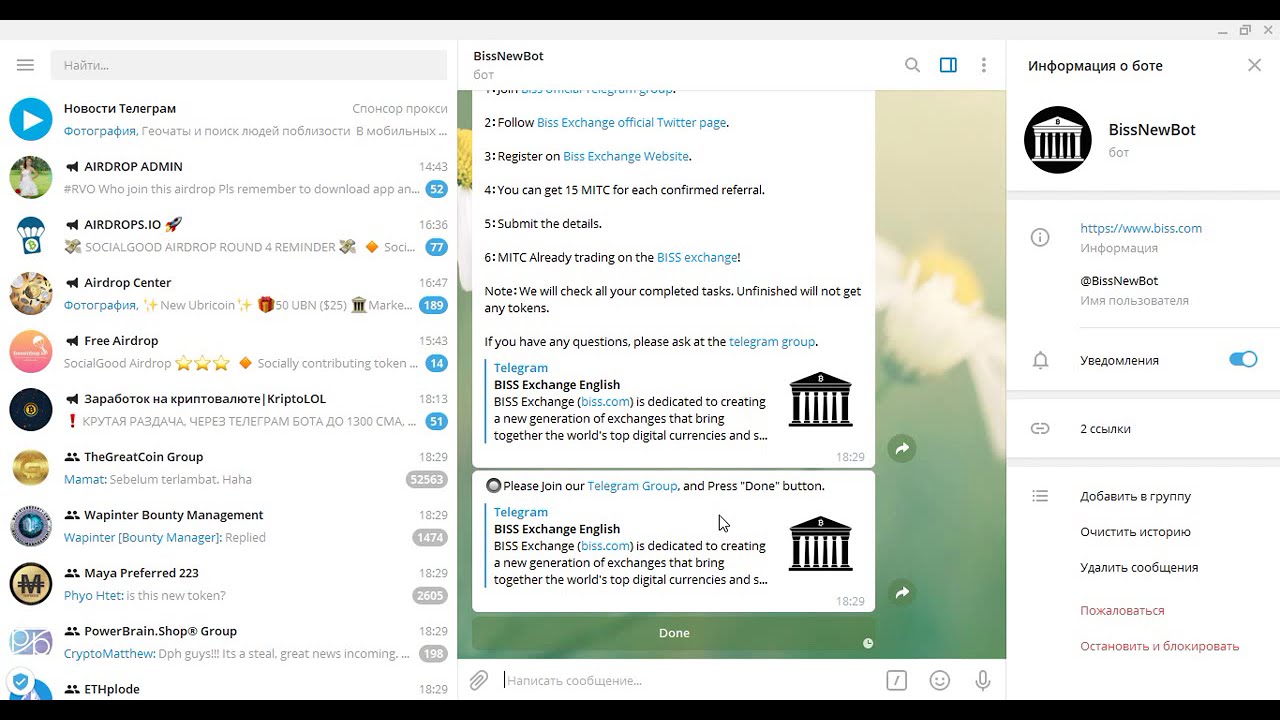Image resolution: width=1280 pixels, height=720 pixels.
Task: Click the @BissNewBot username
Action: (1119, 281)
